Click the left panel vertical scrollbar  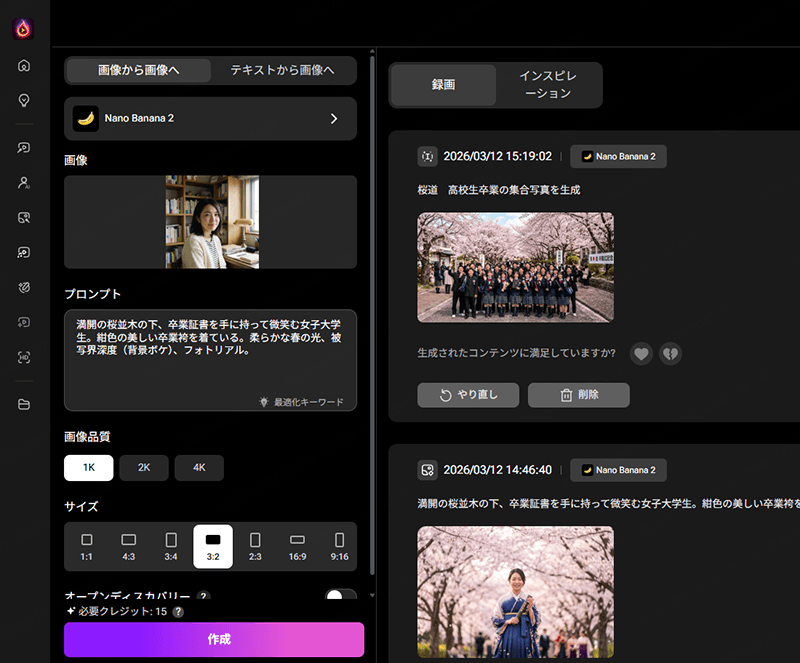click(x=373, y=300)
